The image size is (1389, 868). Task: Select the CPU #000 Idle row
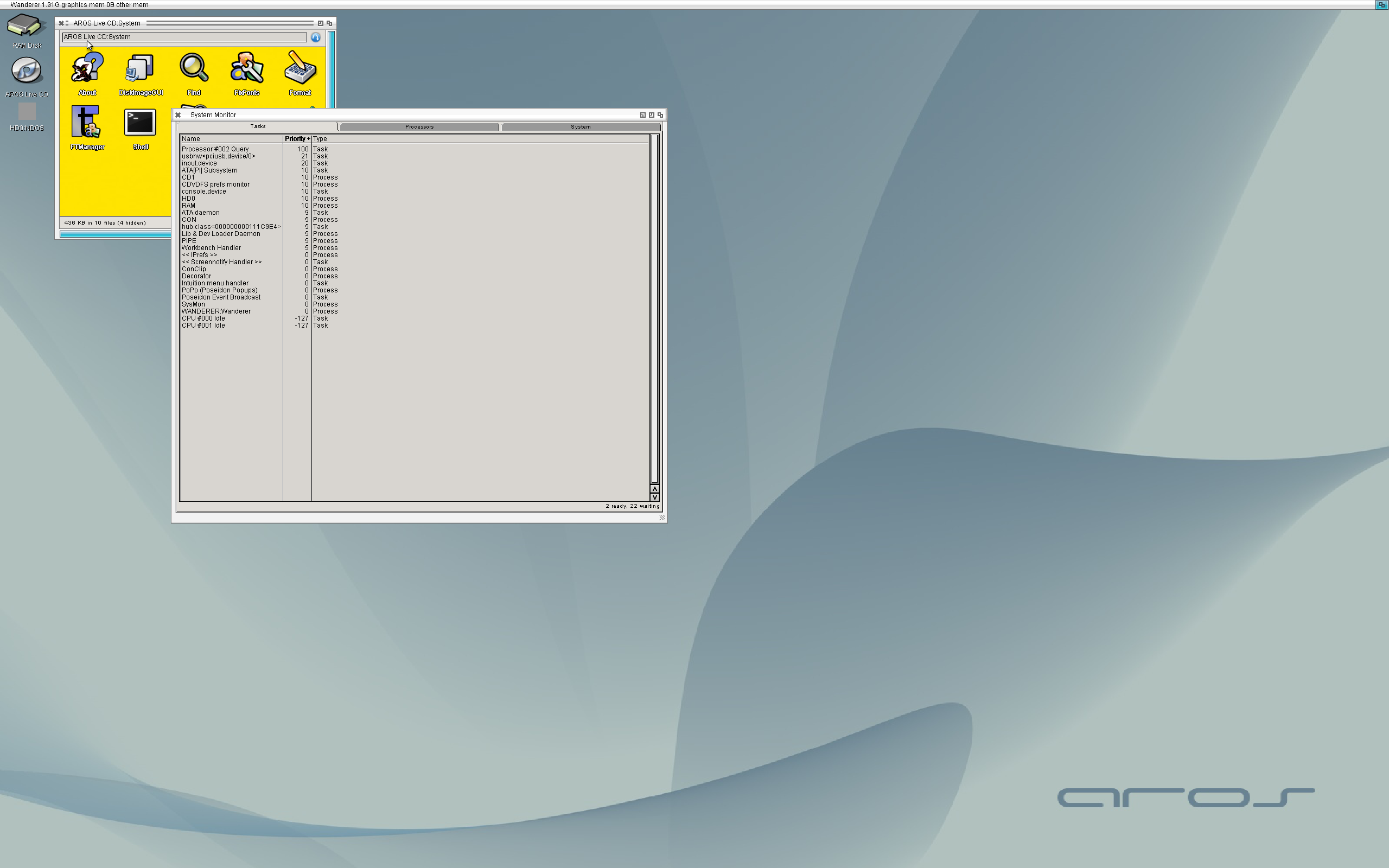(415, 318)
